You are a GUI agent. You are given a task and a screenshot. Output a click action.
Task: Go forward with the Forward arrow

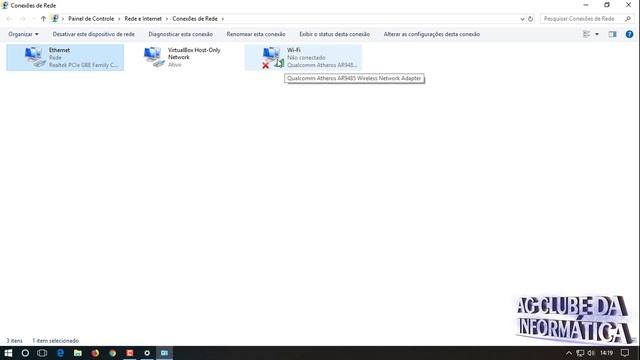(22, 19)
